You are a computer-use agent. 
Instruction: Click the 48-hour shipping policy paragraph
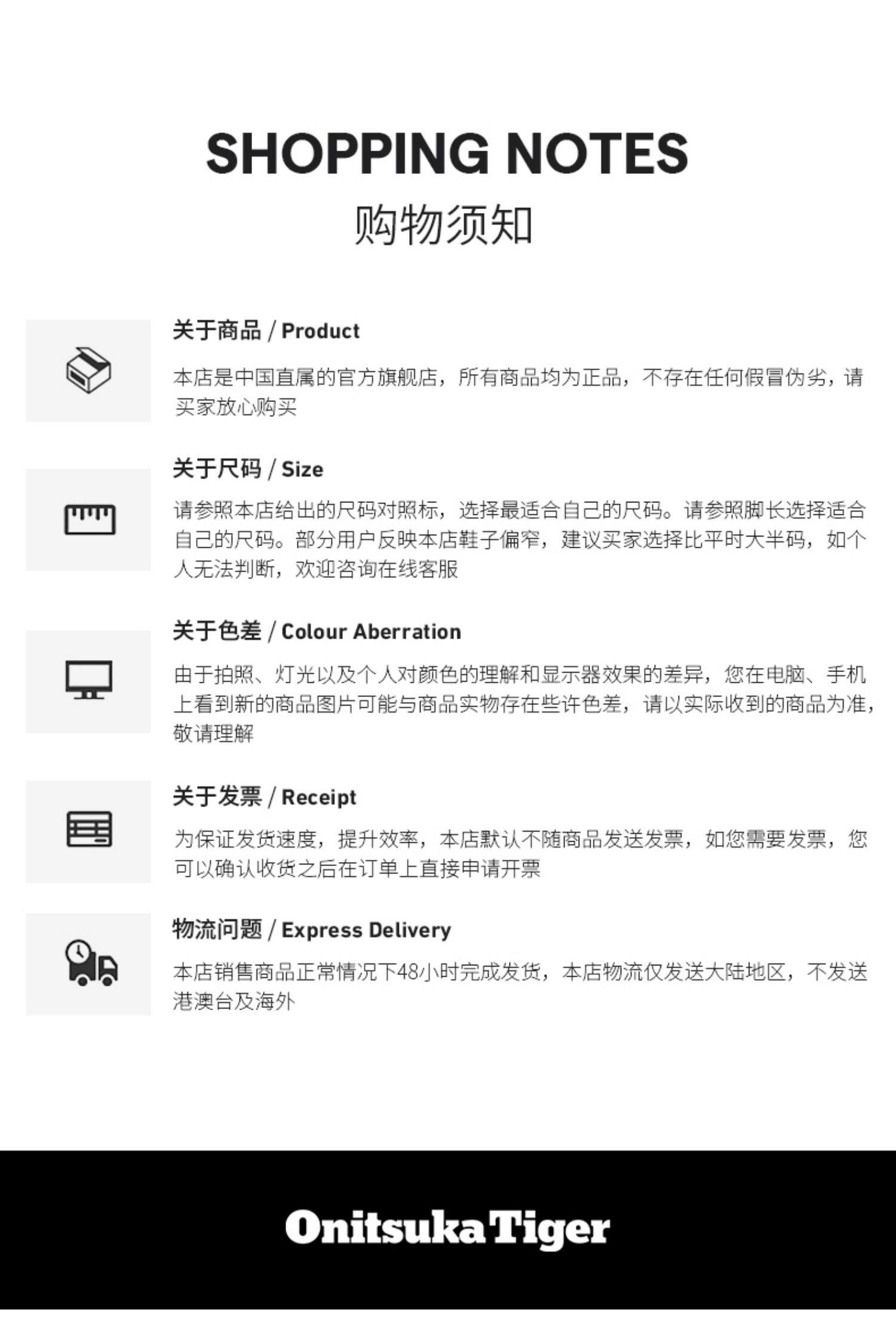(520, 986)
